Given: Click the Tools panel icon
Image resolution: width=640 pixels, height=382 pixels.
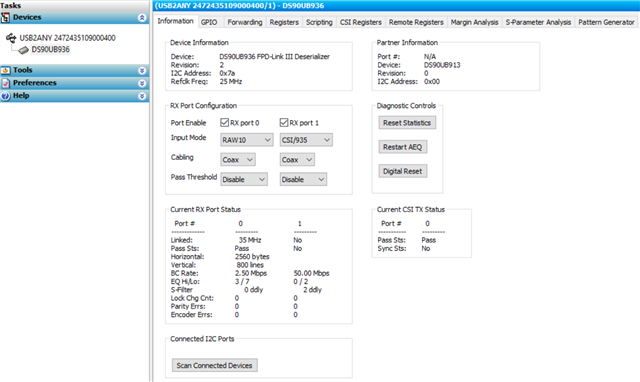Looking at the screenshot, I should point(5,70).
